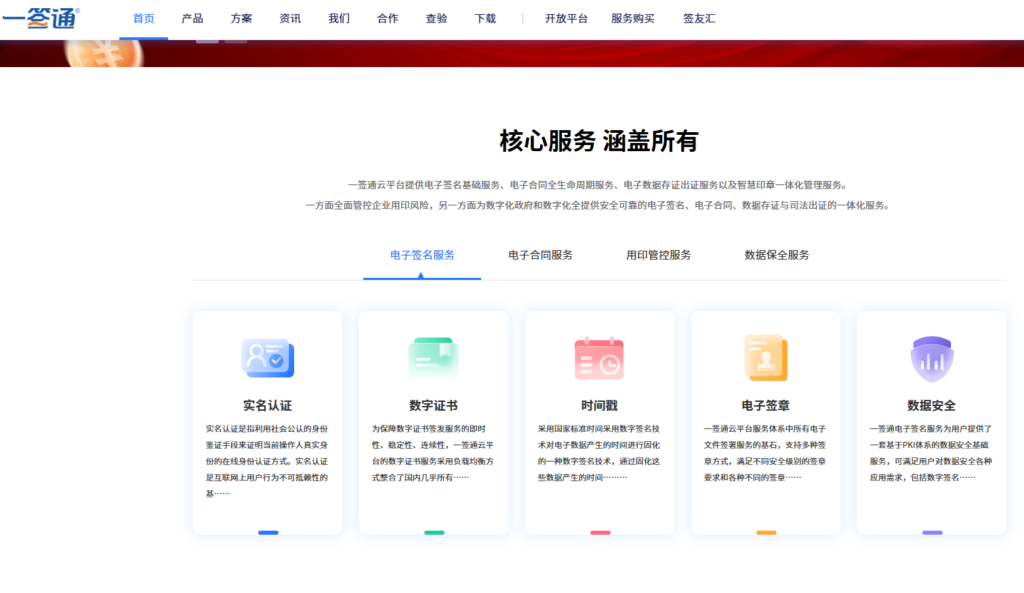The width and height of the screenshot is (1024, 593).
Task: Click the 时间戳 red calendar icon
Action: [x=599, y=358]
